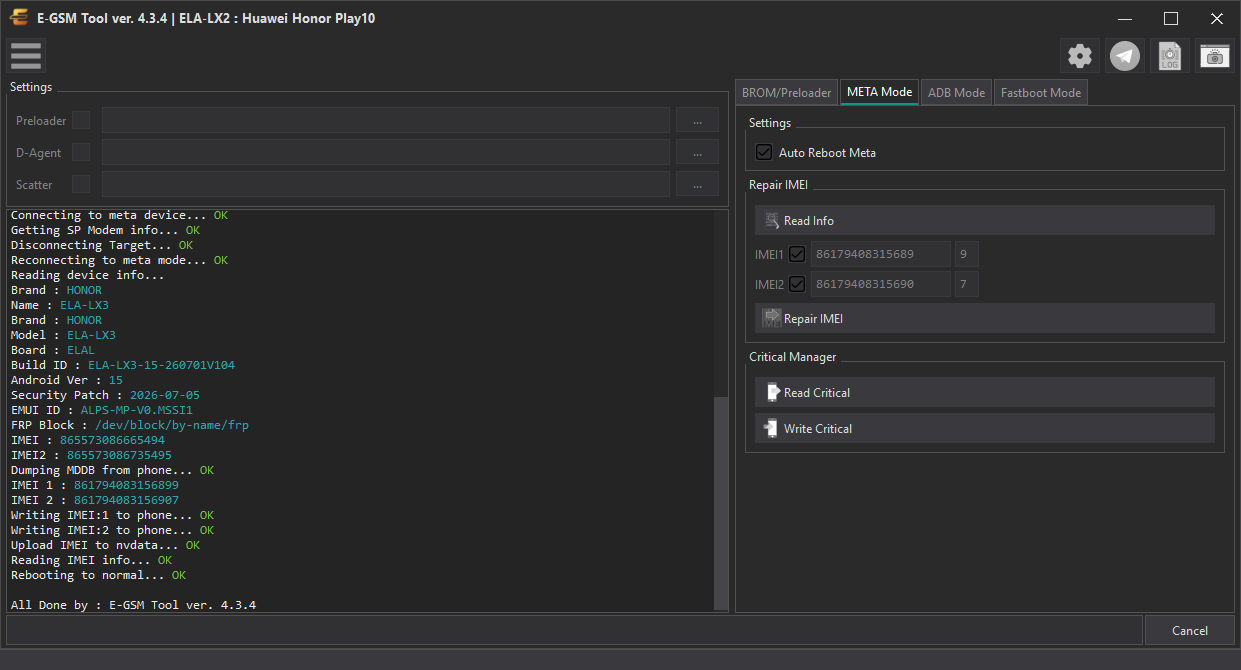Screen dimensions: 1241x670
Task: Click the Read Critical button
Action: pos(985,392)
